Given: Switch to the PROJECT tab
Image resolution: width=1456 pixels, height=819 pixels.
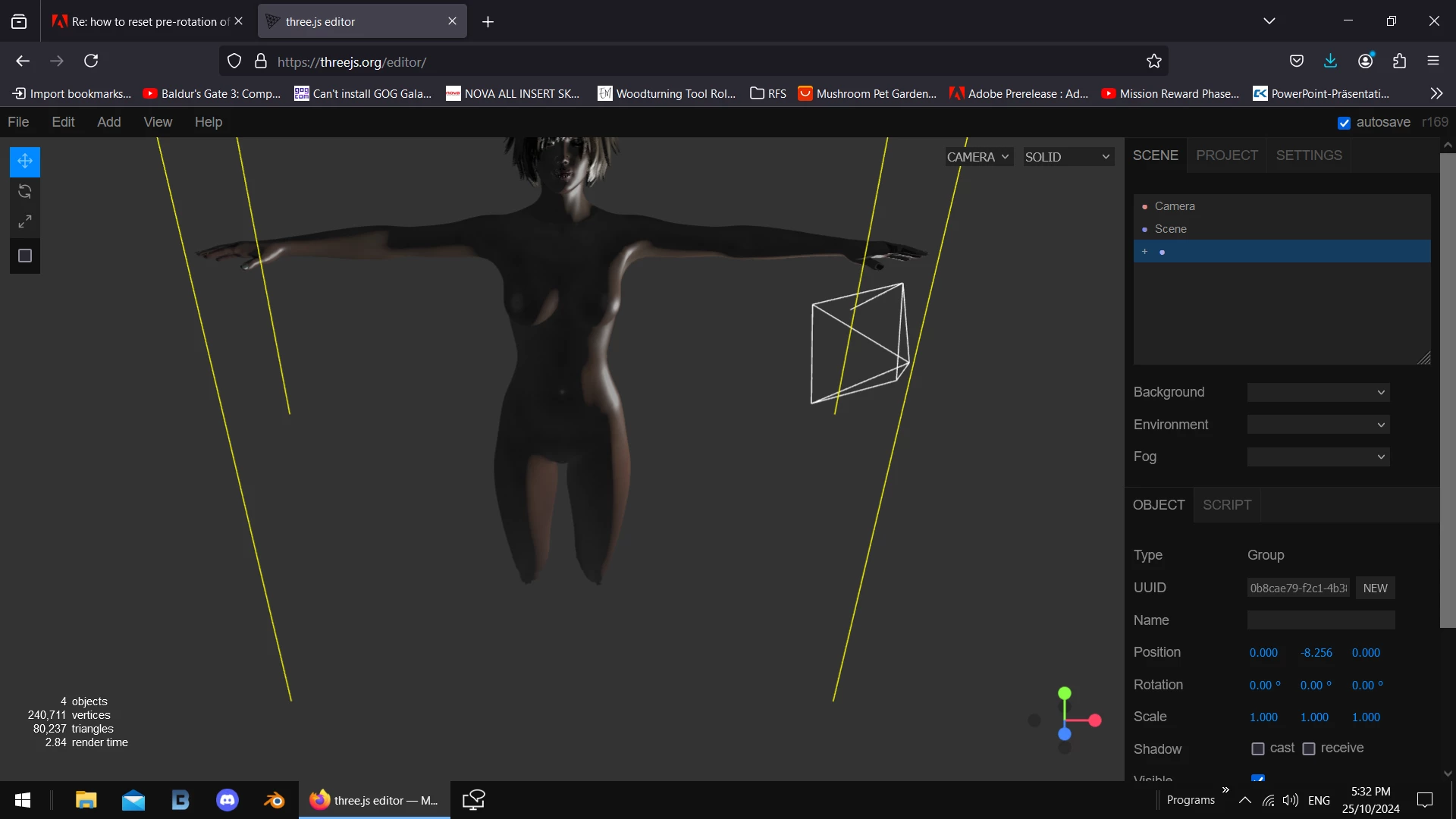Looking at the screenshot, I should 1226,155.
